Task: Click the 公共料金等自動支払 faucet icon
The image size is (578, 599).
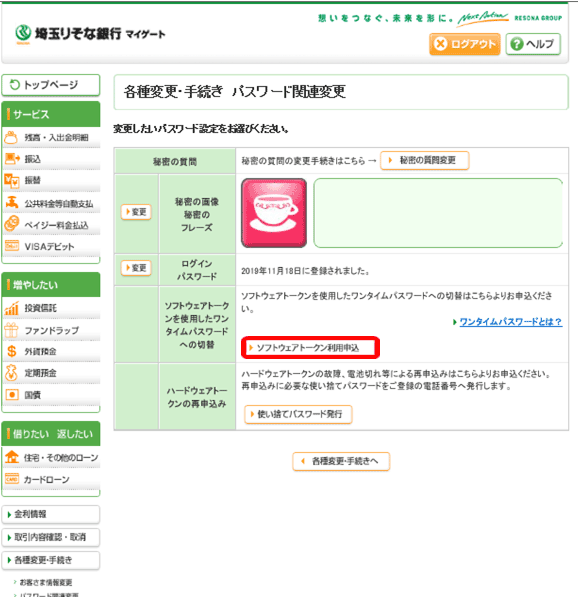Action: (x=11, y=202)
